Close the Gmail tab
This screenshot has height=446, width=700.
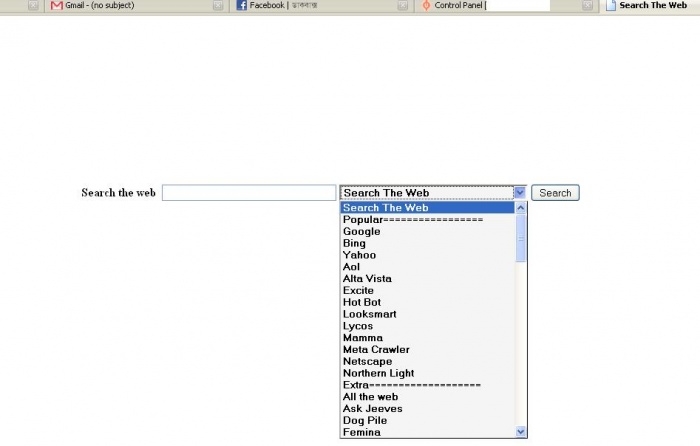point(218,5)
